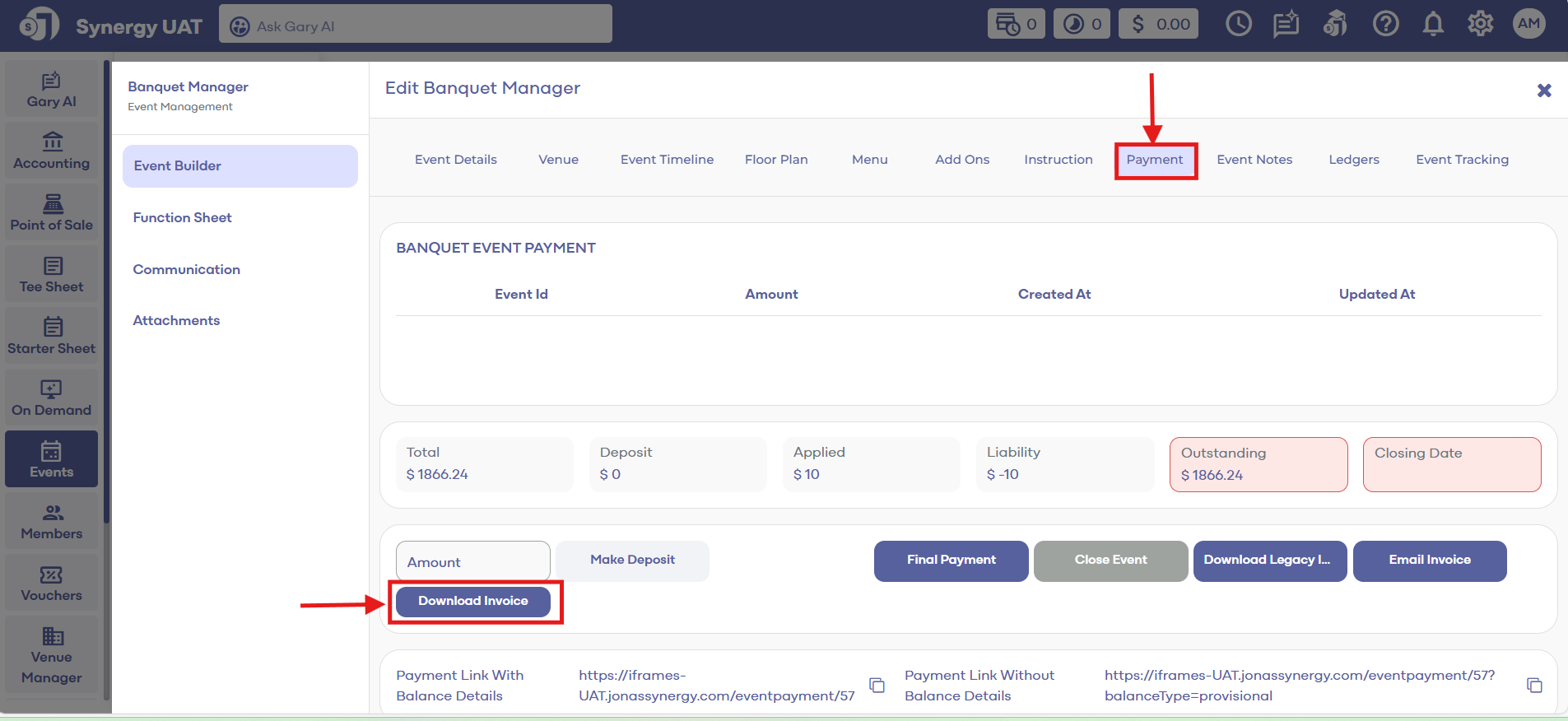The image size is (1568, 721).
Task: Switch to the Event Timeline tab
Action: [667, 160]
